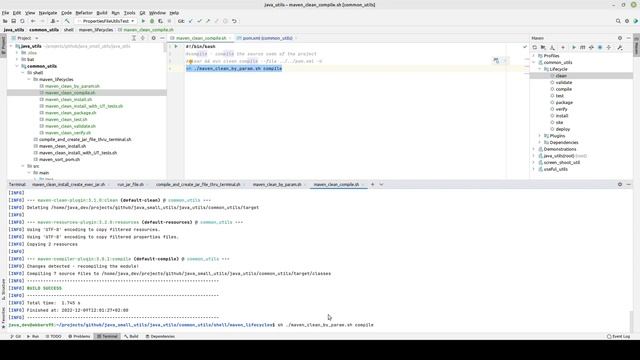Open the File menu
640x360 pixels.
(x=5, y=13)
